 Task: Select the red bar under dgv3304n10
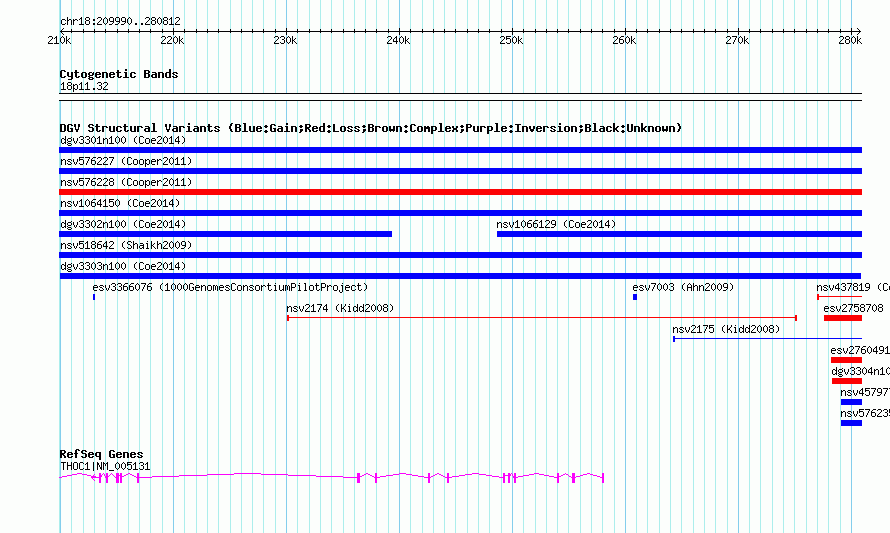click(x=847, y=381)
